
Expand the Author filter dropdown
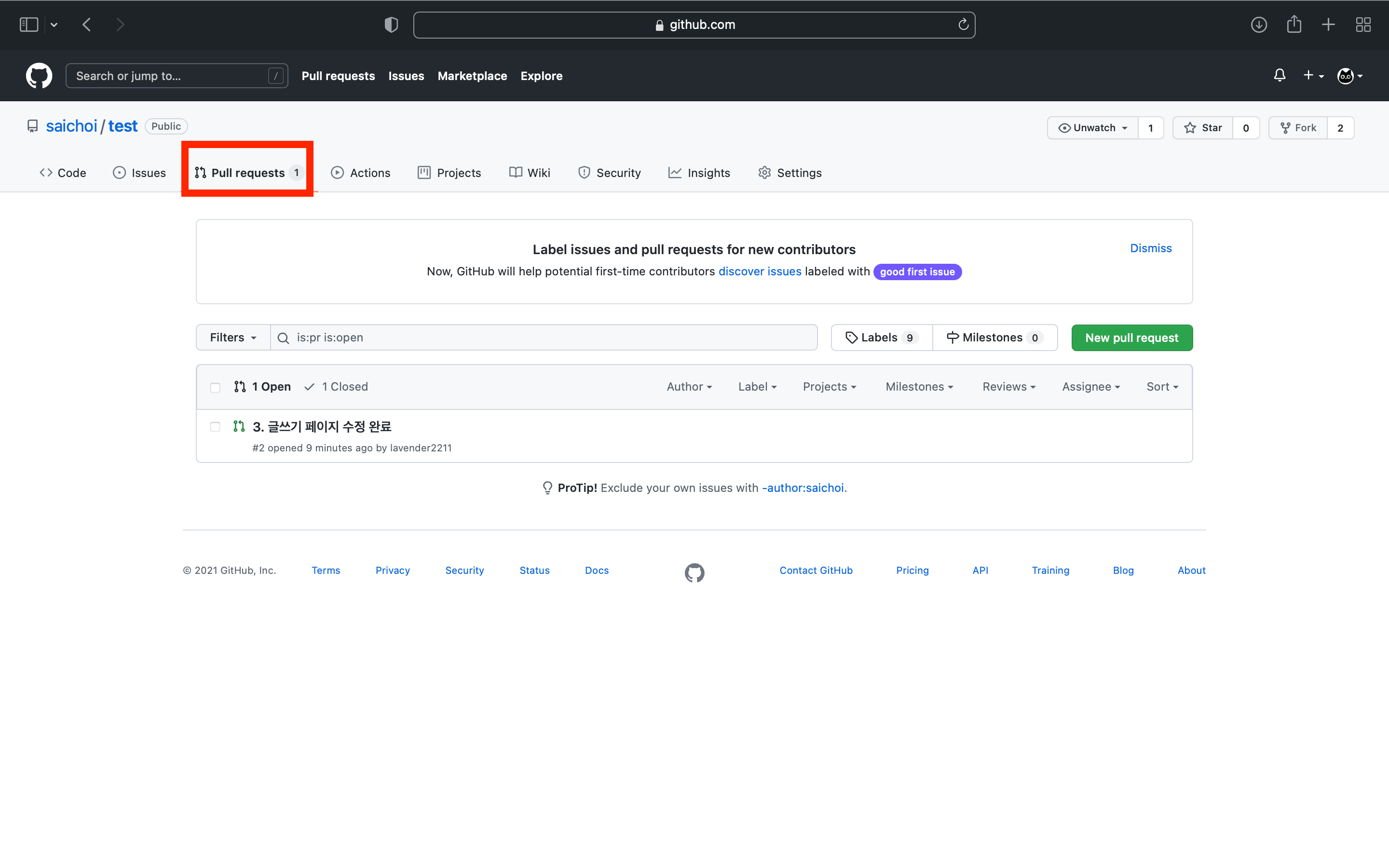pyautogui.click(x=689, y=387)
